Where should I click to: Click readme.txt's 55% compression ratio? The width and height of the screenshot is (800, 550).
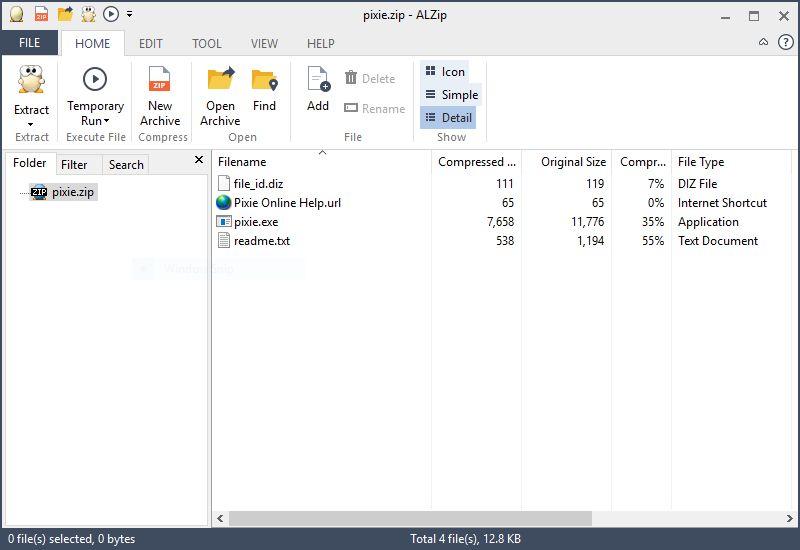coord(653,241)
